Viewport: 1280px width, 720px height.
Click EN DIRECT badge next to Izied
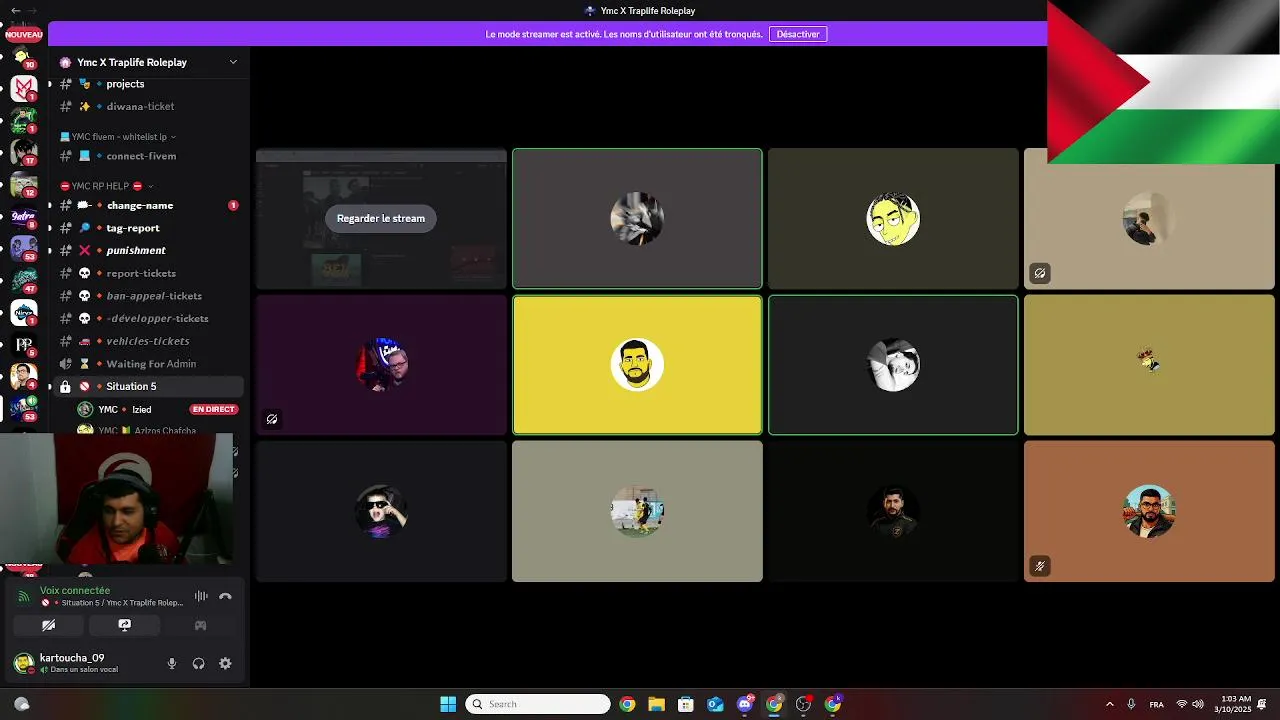coord(213,409)
